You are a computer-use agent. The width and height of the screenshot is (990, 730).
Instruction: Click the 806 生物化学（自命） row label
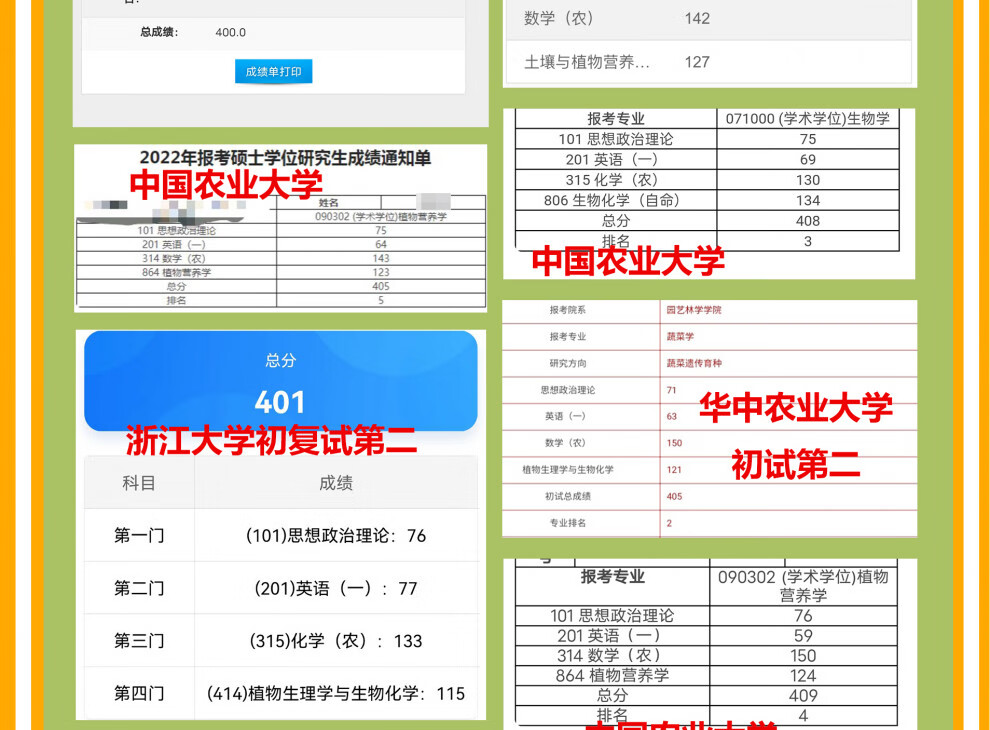tap(611, 200)
